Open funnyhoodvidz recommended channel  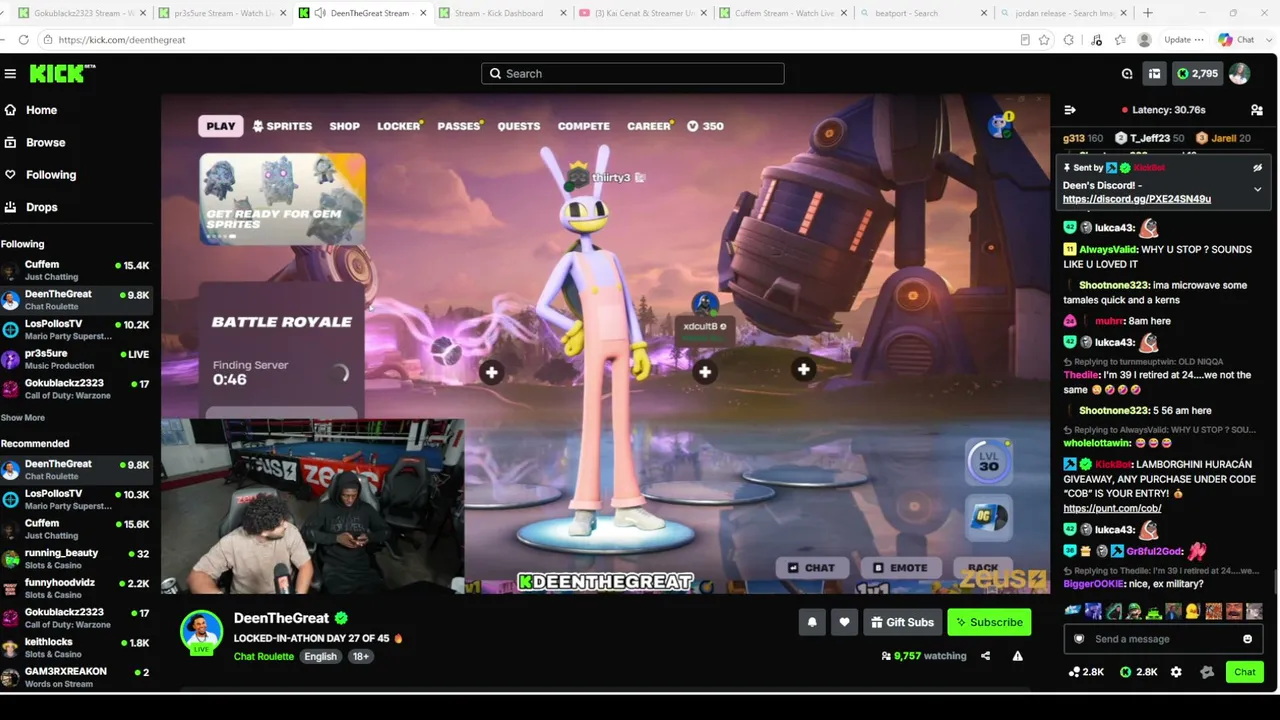pos(75,588)
